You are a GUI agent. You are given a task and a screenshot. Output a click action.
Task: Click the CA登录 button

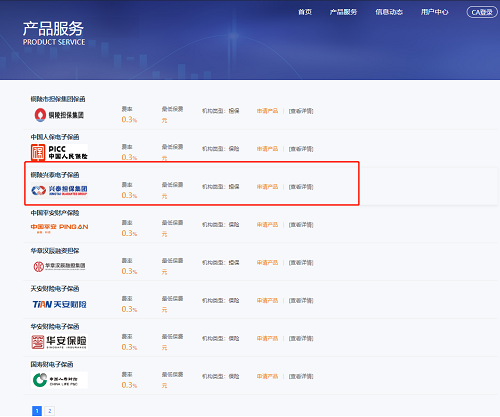point(482,12)
